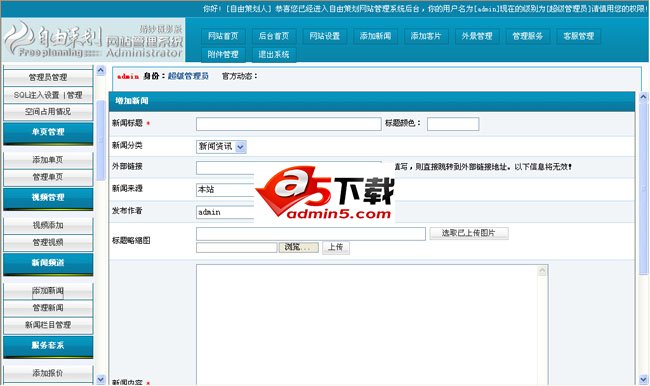Click the 增加新闻 panel header
This screenshot has height=386, width=650.
click(x=371, y=101)
